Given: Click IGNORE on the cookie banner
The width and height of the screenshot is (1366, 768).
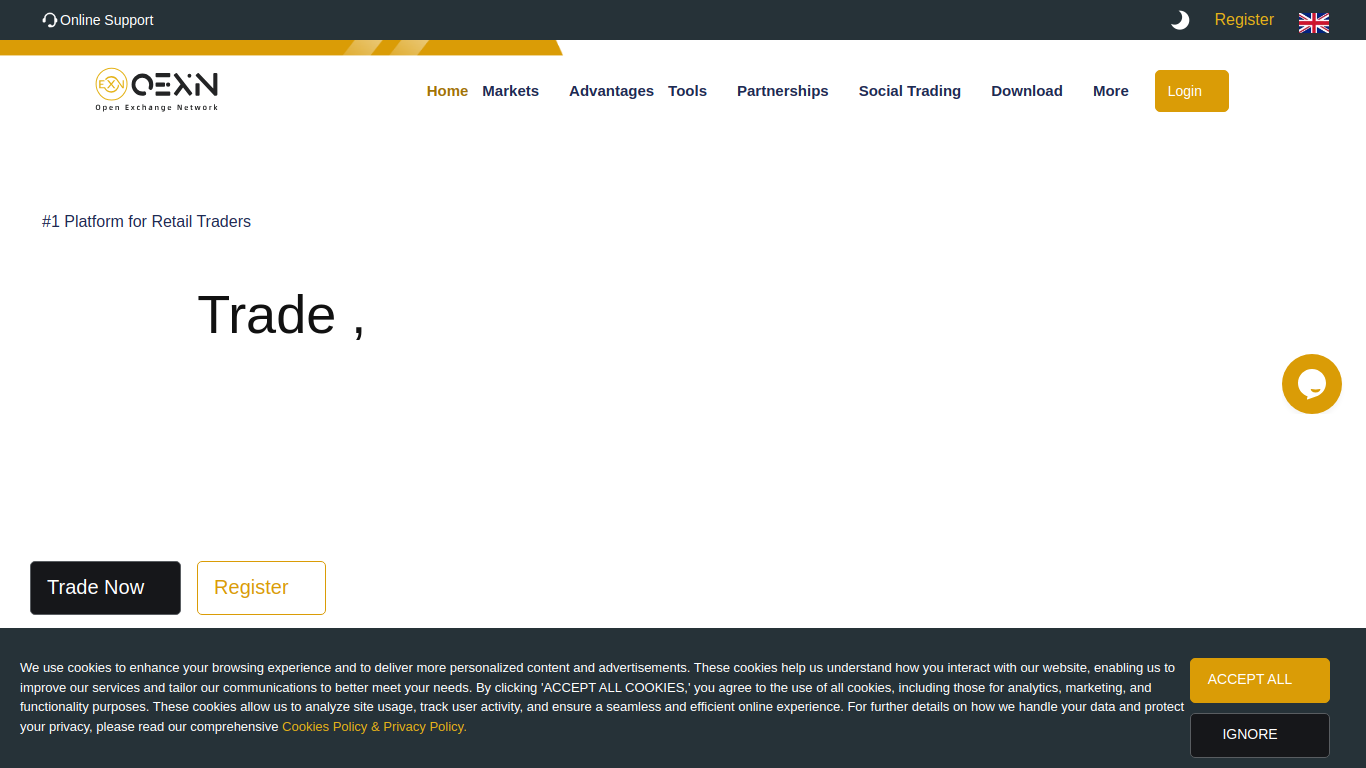Looking at the screenshot, I should (x=1260, y=735).
